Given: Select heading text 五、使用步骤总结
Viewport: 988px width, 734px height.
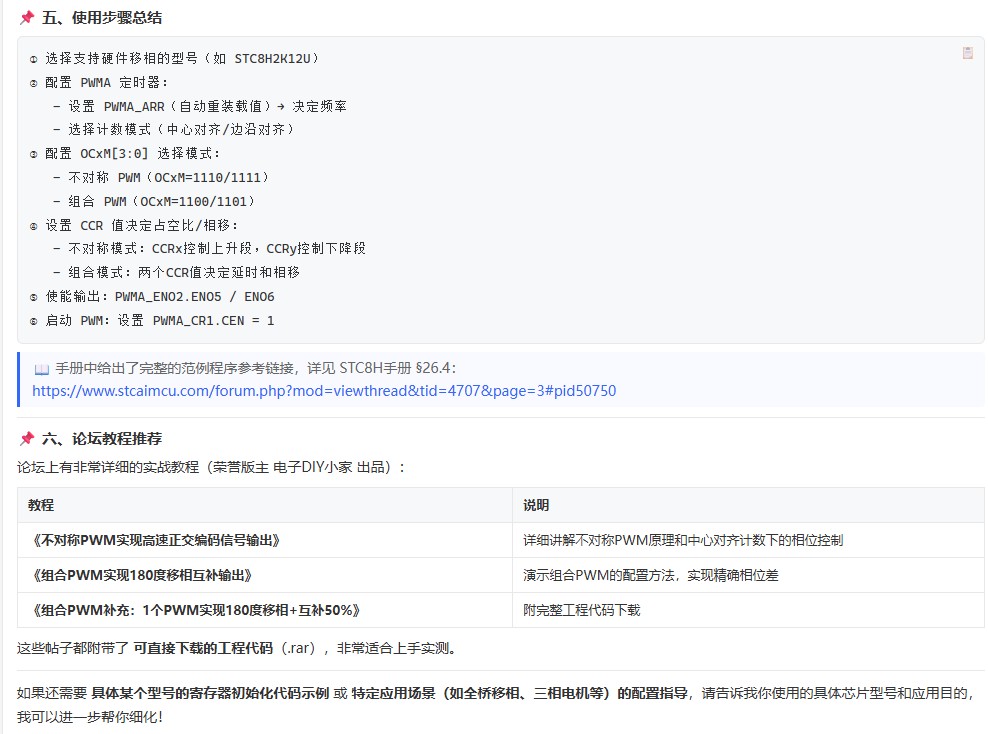Looking at the screenshot, I should point(102,18).
